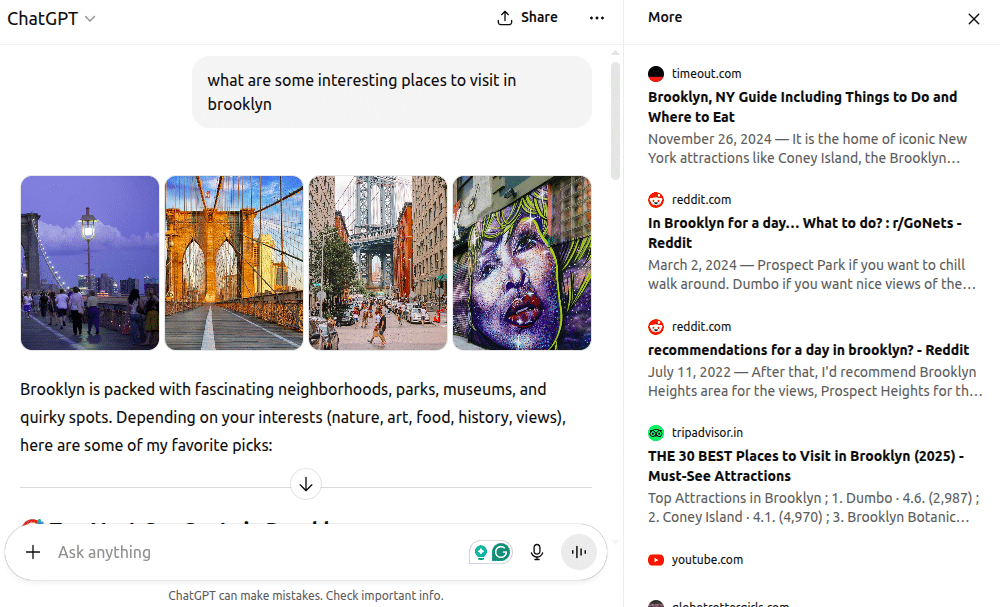Click the microphone dictation icon
This screenshot has height=607, width=1000.
click(537, 552)
